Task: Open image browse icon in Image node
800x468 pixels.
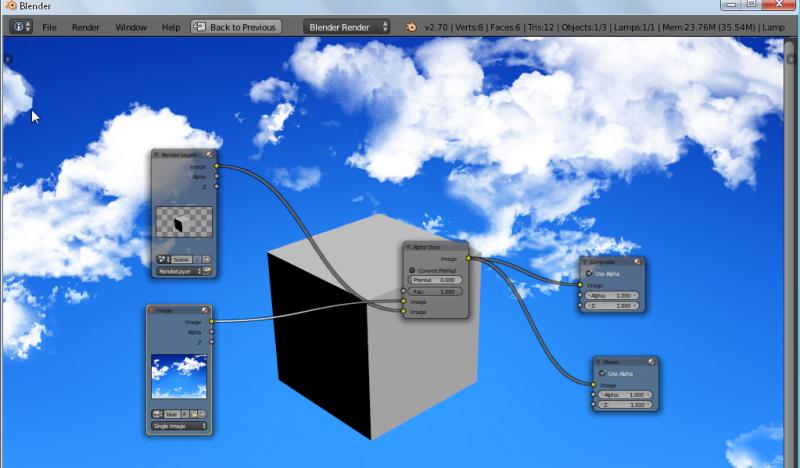Action: pos(158,414)
